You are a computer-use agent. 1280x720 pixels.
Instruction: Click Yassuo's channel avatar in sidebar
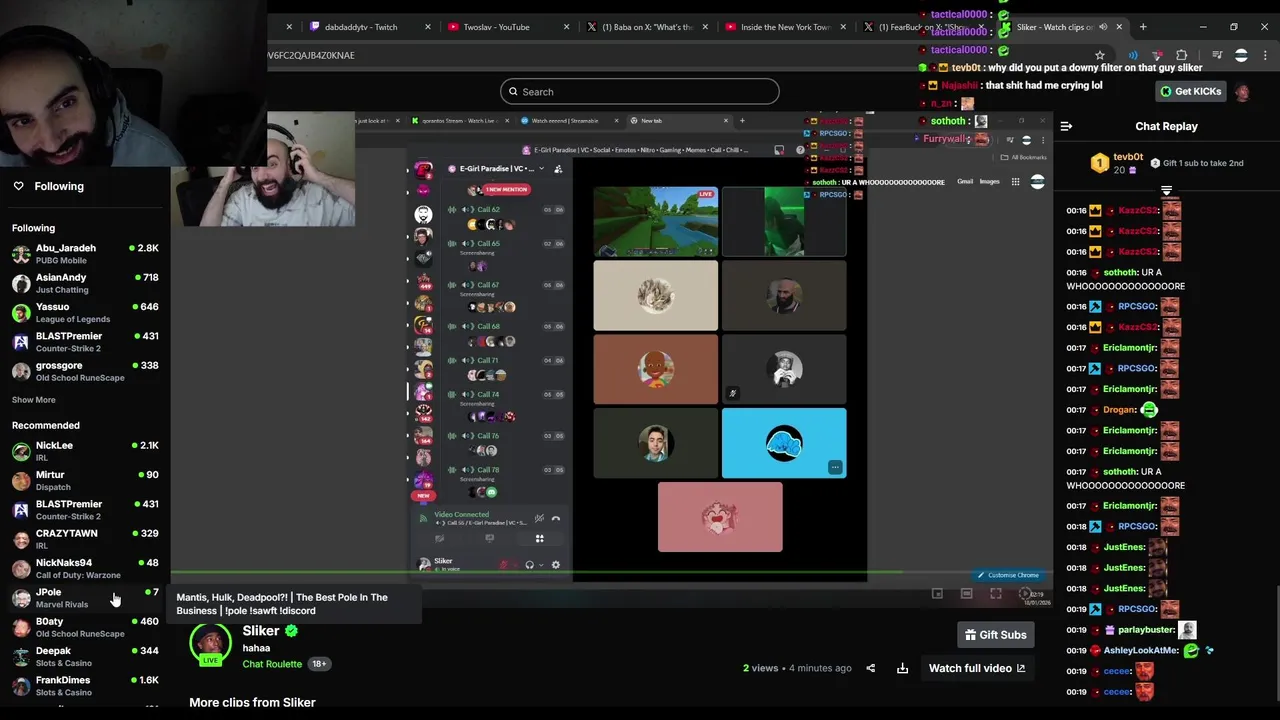point(21,313)
